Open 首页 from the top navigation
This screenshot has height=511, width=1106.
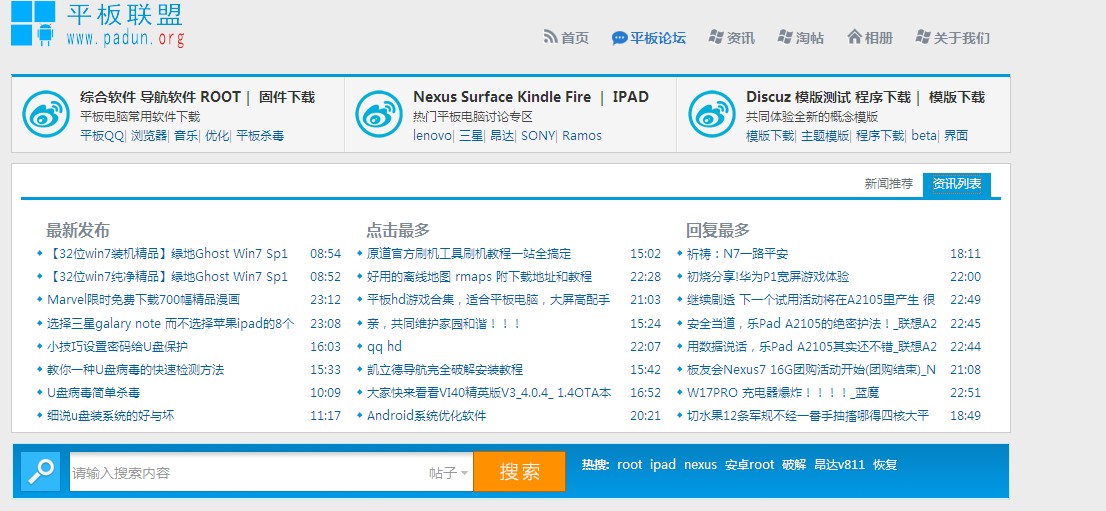(x=566, y=38)
